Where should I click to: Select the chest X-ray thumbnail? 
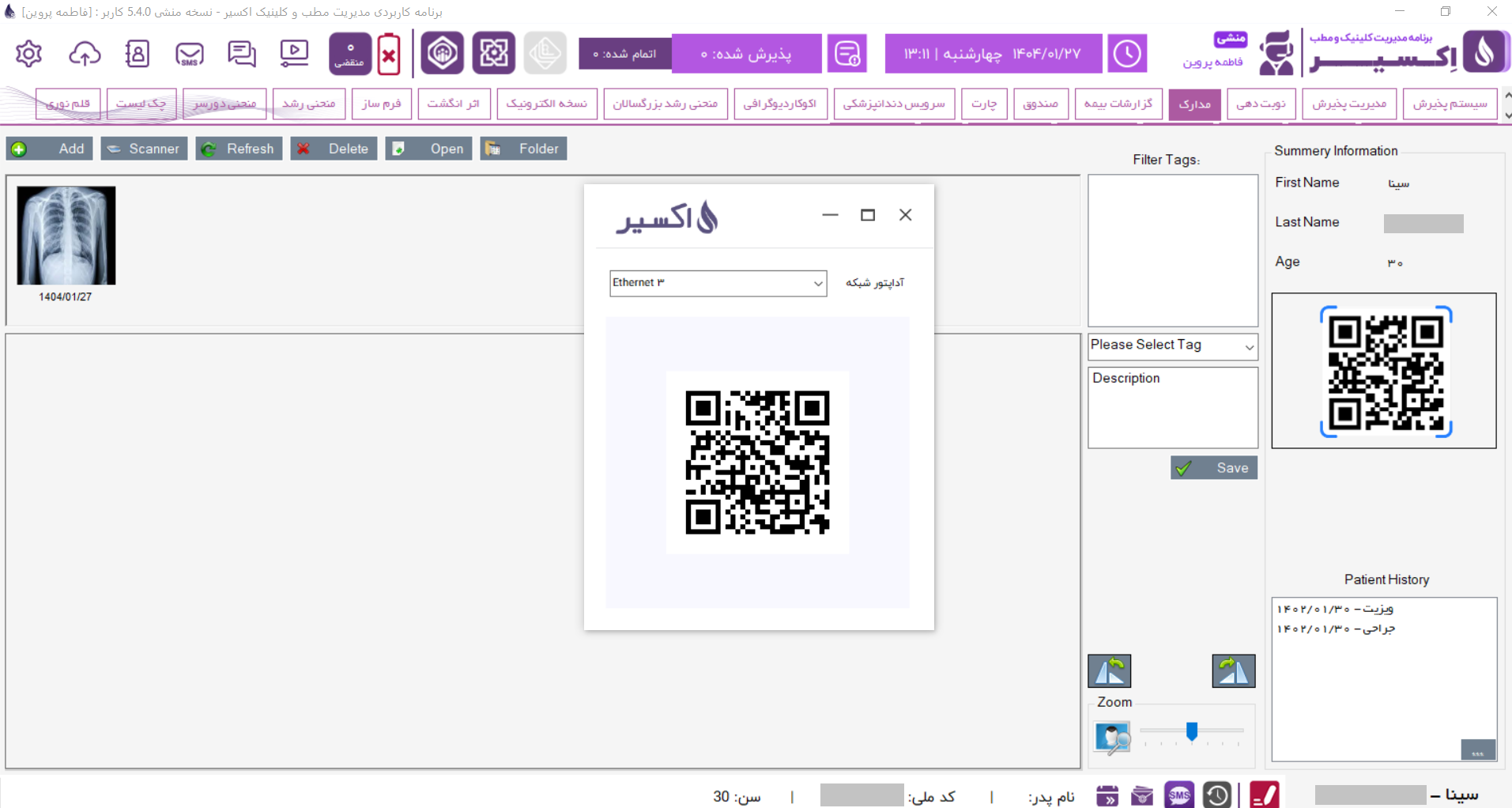coord(66,236)
